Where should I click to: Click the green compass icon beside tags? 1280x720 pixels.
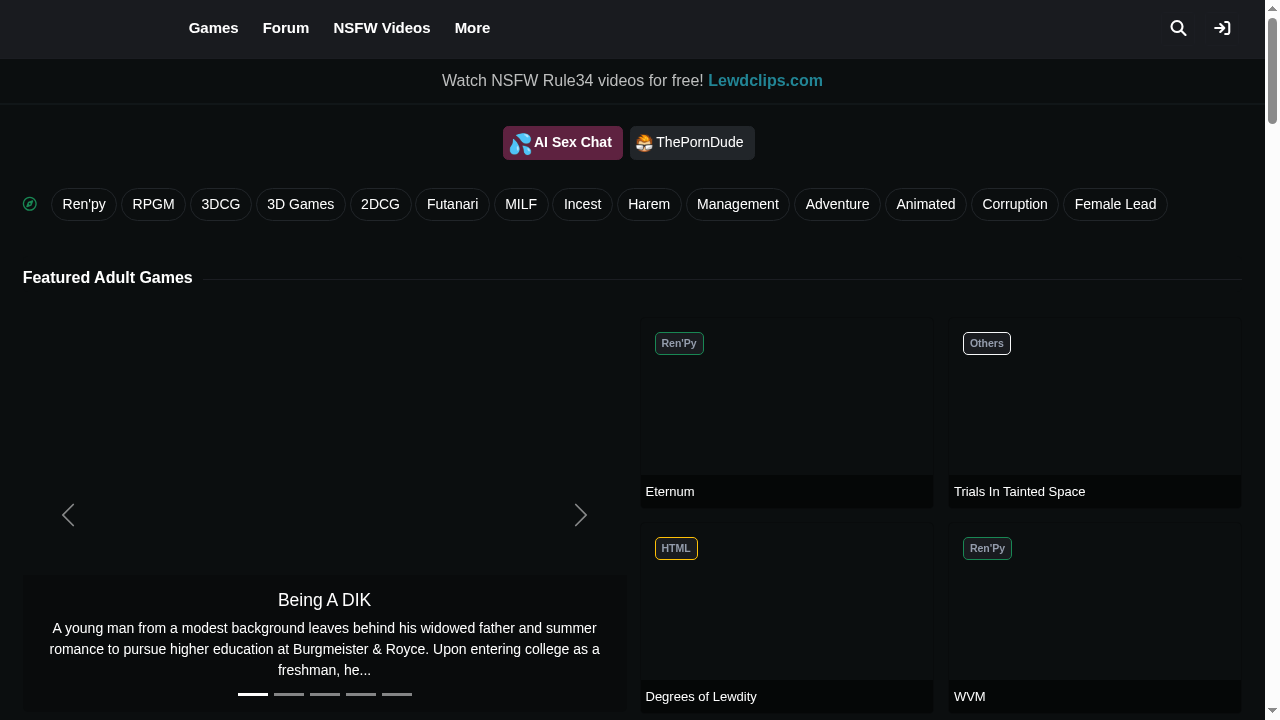[30, 204]
